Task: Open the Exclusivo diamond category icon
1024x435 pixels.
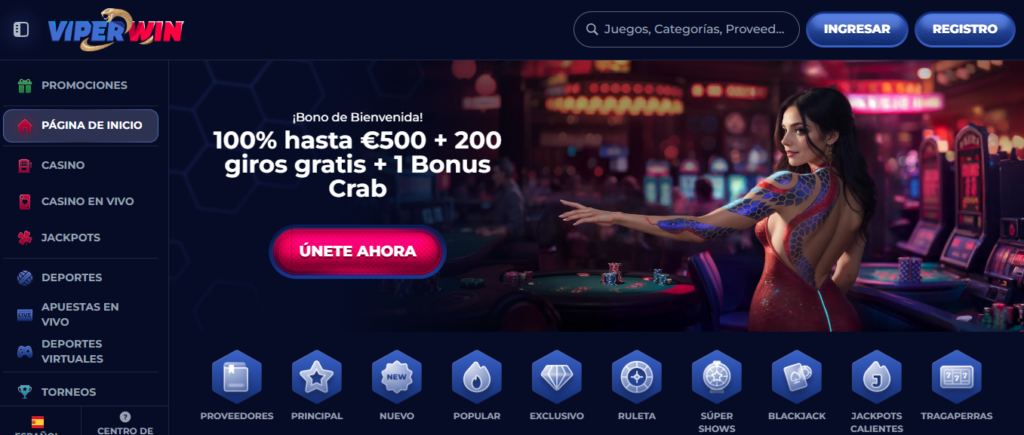Action: coord(556,377)
